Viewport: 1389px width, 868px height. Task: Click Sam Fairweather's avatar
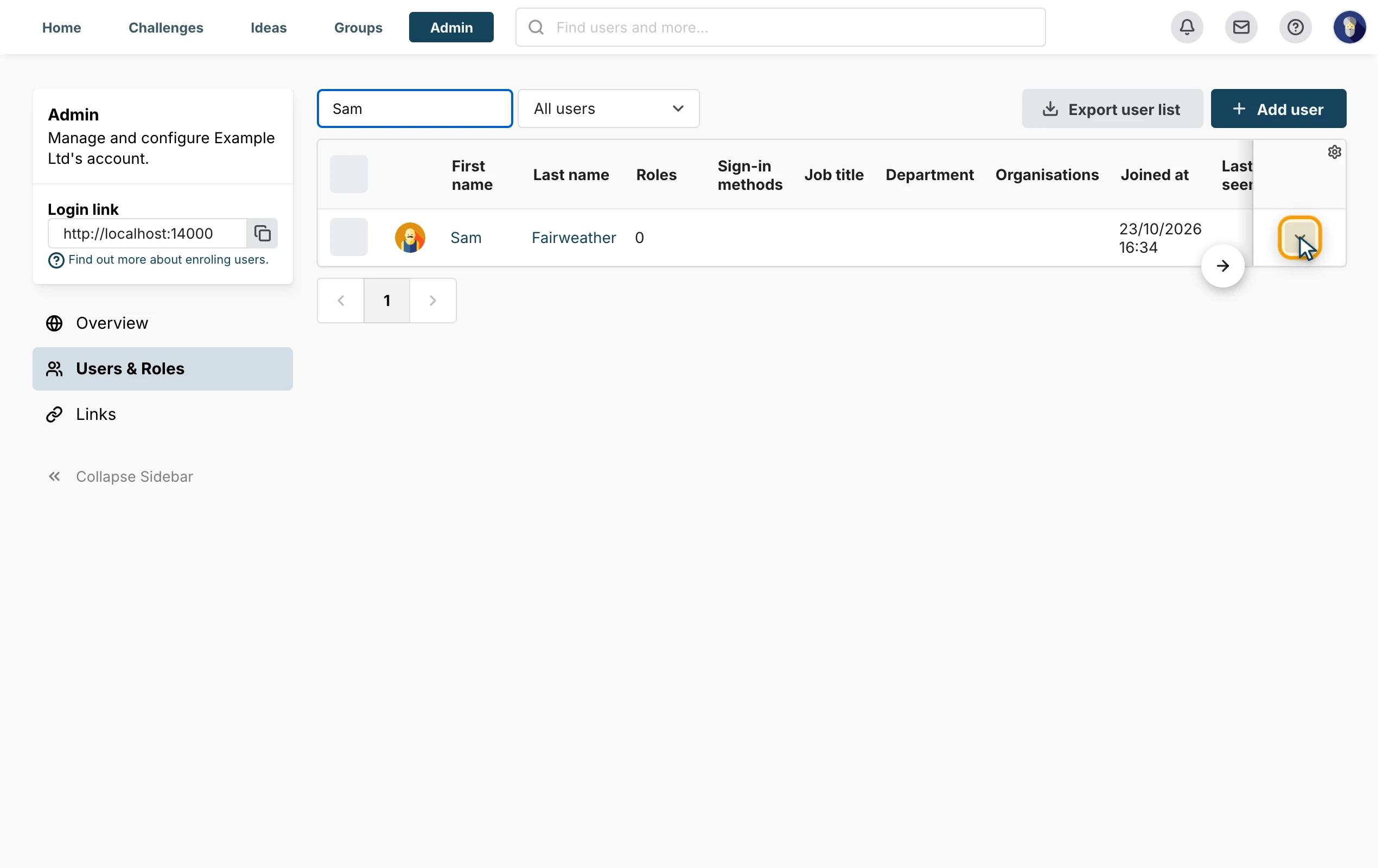(x=410, y=238)
